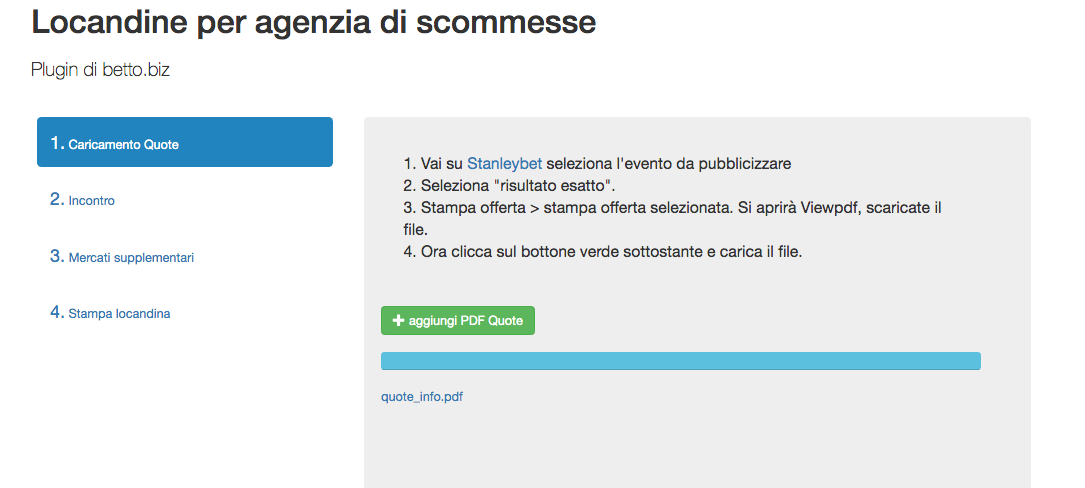Click the Plugin di betto.biz subtitle
The height and width of the screenshot is (488, 1085).
(100, 70)
